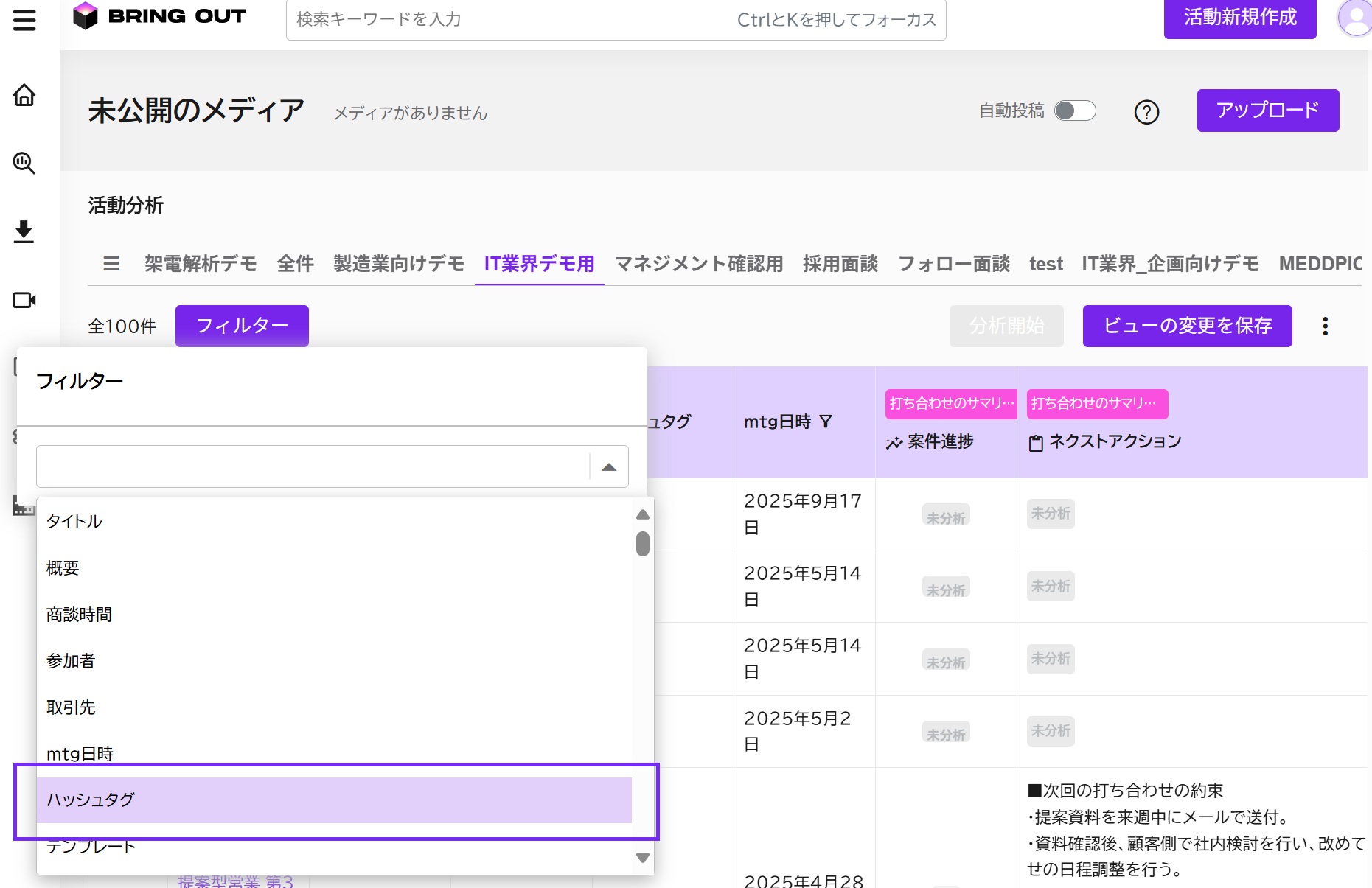Open the three-dot more options menu
The width and height of the screenshot is (1372, 888).
(1325, 326)
